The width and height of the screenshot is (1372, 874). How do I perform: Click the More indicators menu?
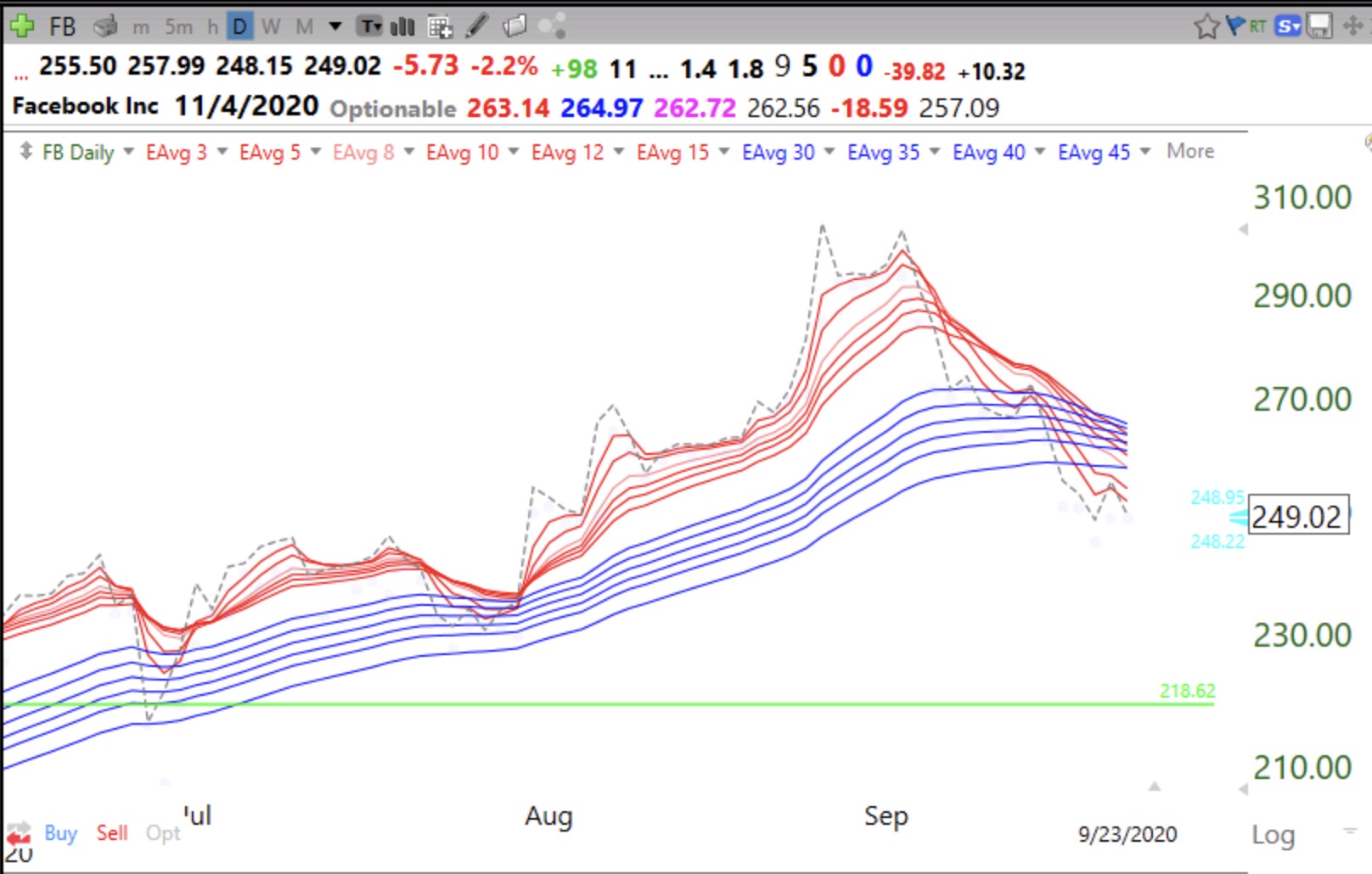pos(1189,151)
